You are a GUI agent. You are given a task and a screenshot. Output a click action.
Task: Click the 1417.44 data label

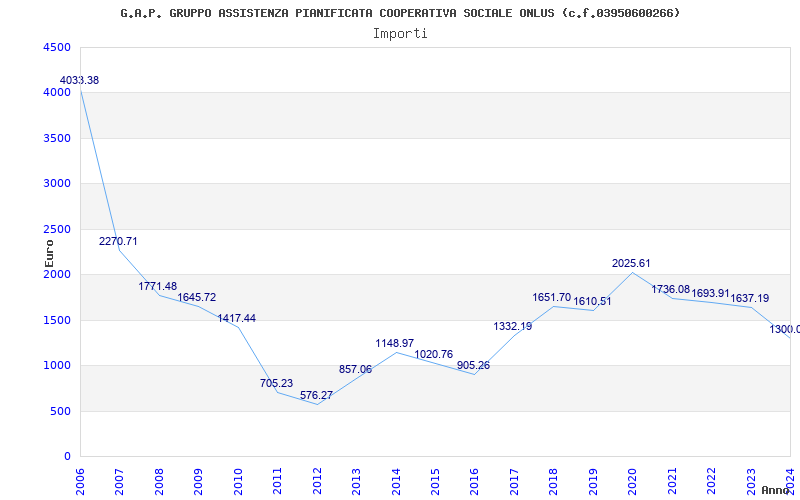coord(236,318)
